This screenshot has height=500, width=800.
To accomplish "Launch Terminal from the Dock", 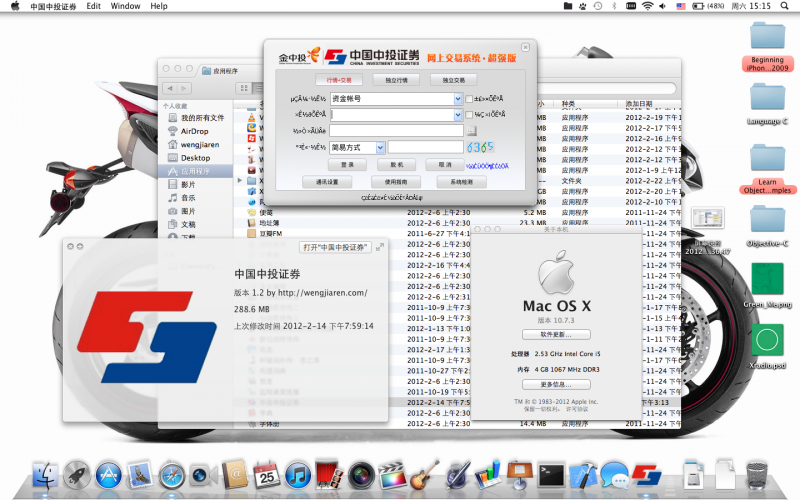I will (552, 473).
